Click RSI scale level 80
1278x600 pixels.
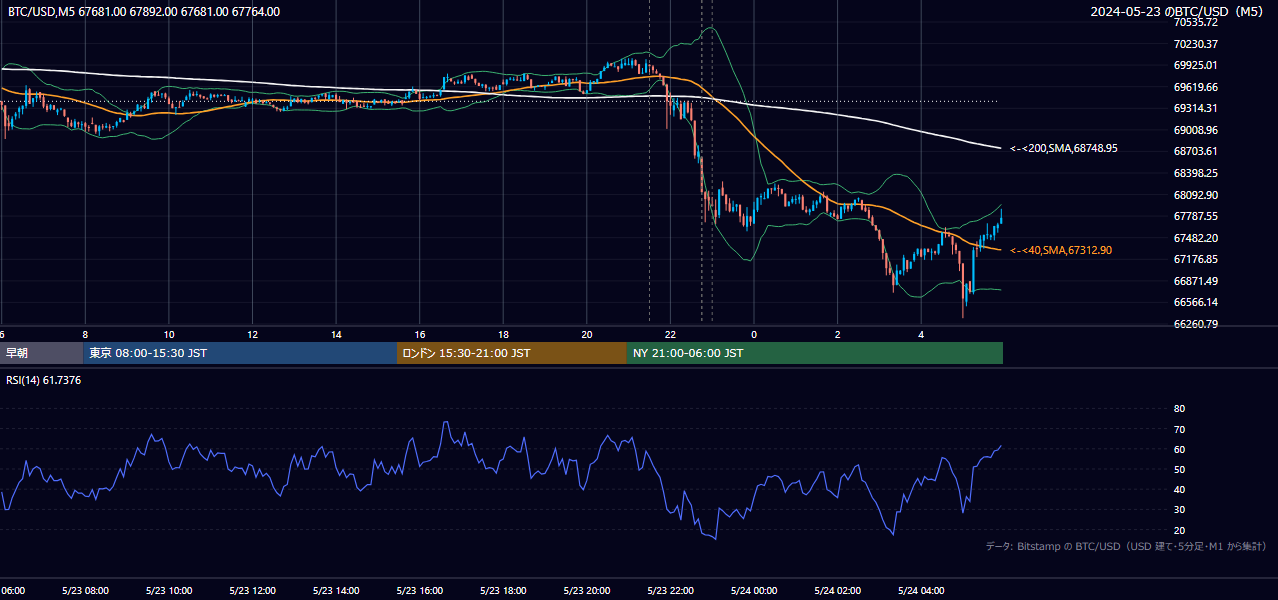point(1179,409)
